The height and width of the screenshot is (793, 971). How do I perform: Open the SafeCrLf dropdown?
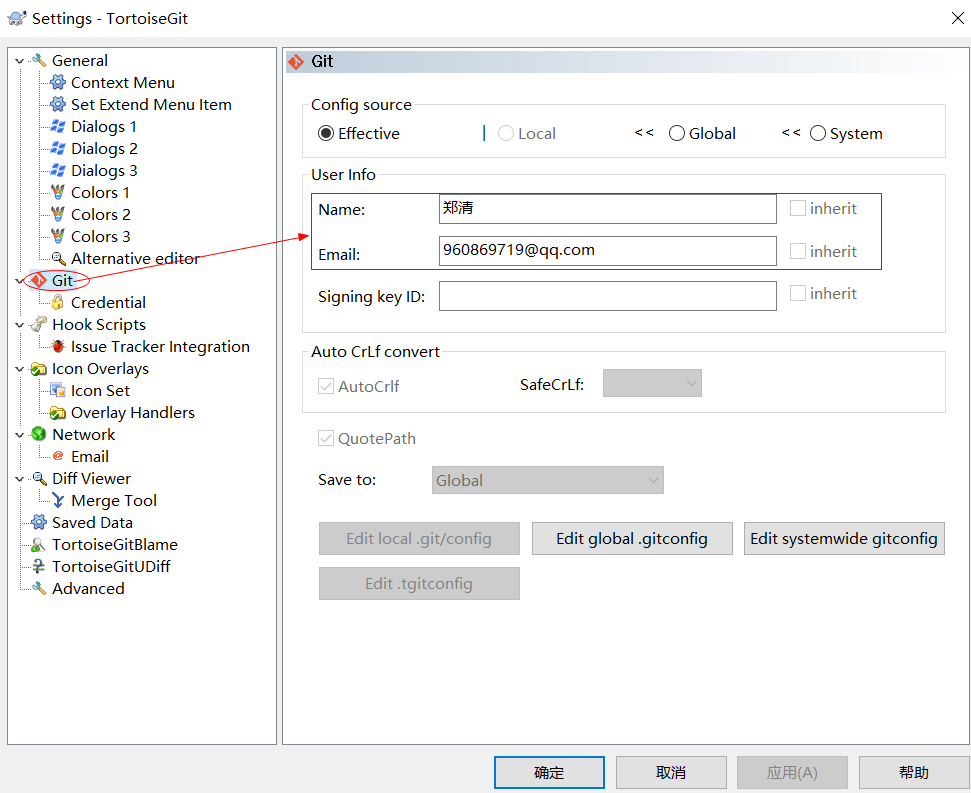pyautogui.click(x=652, y=383)
